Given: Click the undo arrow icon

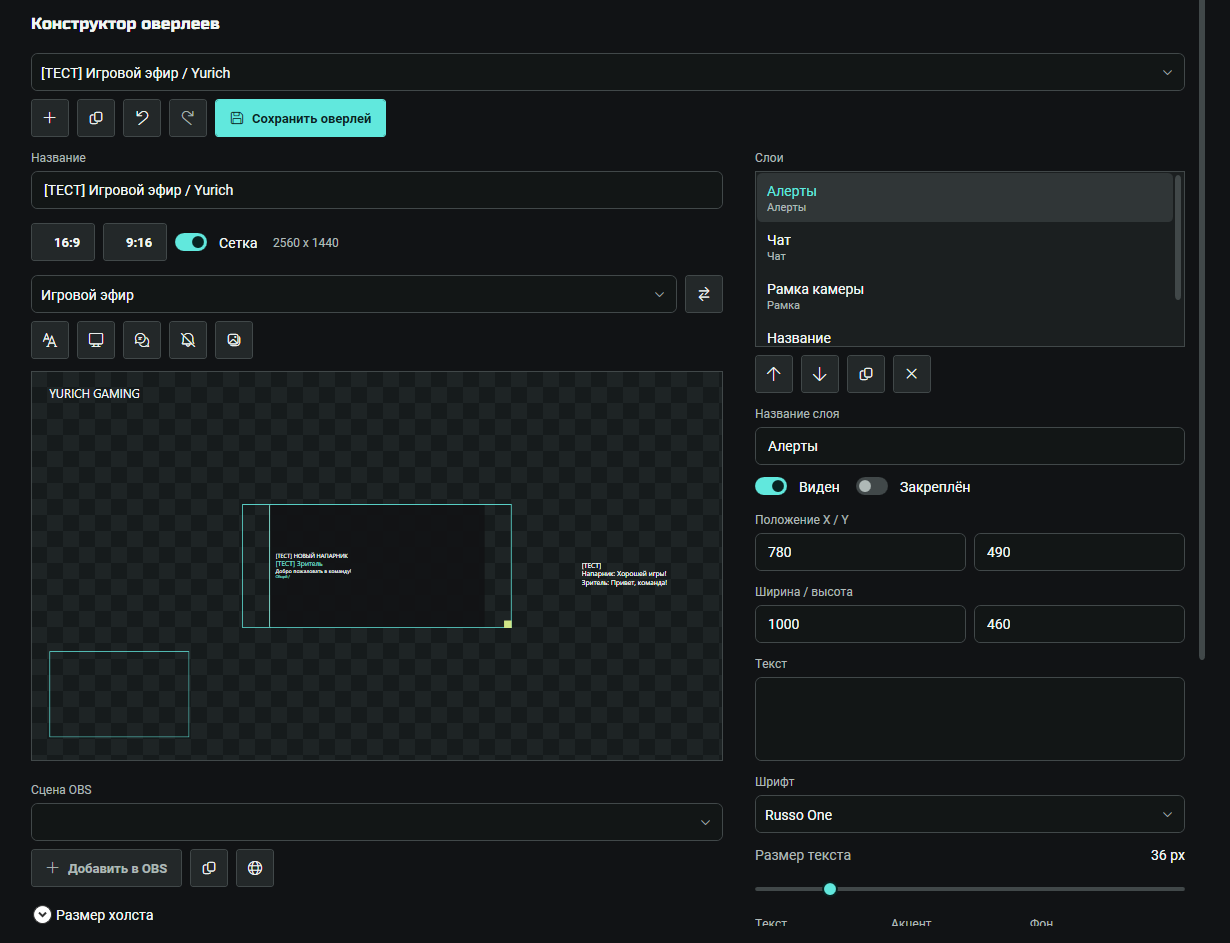Looking at the screenshot, I should pyautogui.click(x=142, y=118).
